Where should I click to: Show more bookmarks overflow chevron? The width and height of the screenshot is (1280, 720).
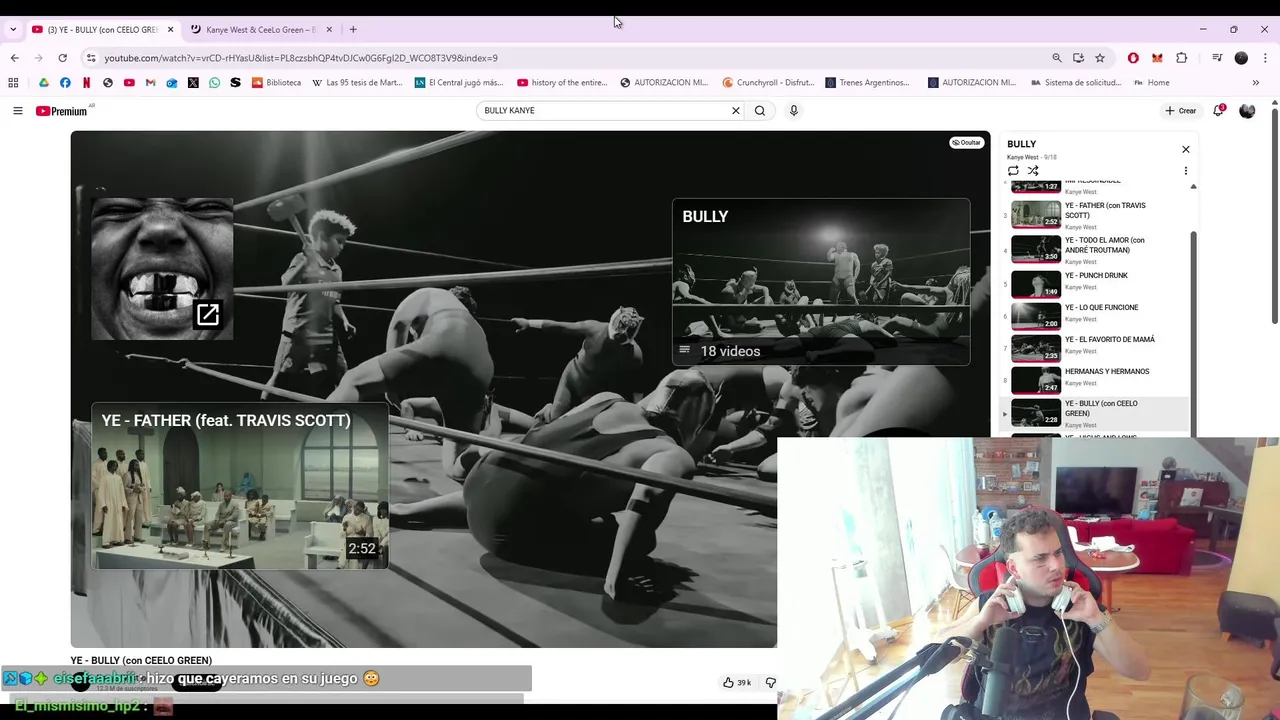point(1256,83)
